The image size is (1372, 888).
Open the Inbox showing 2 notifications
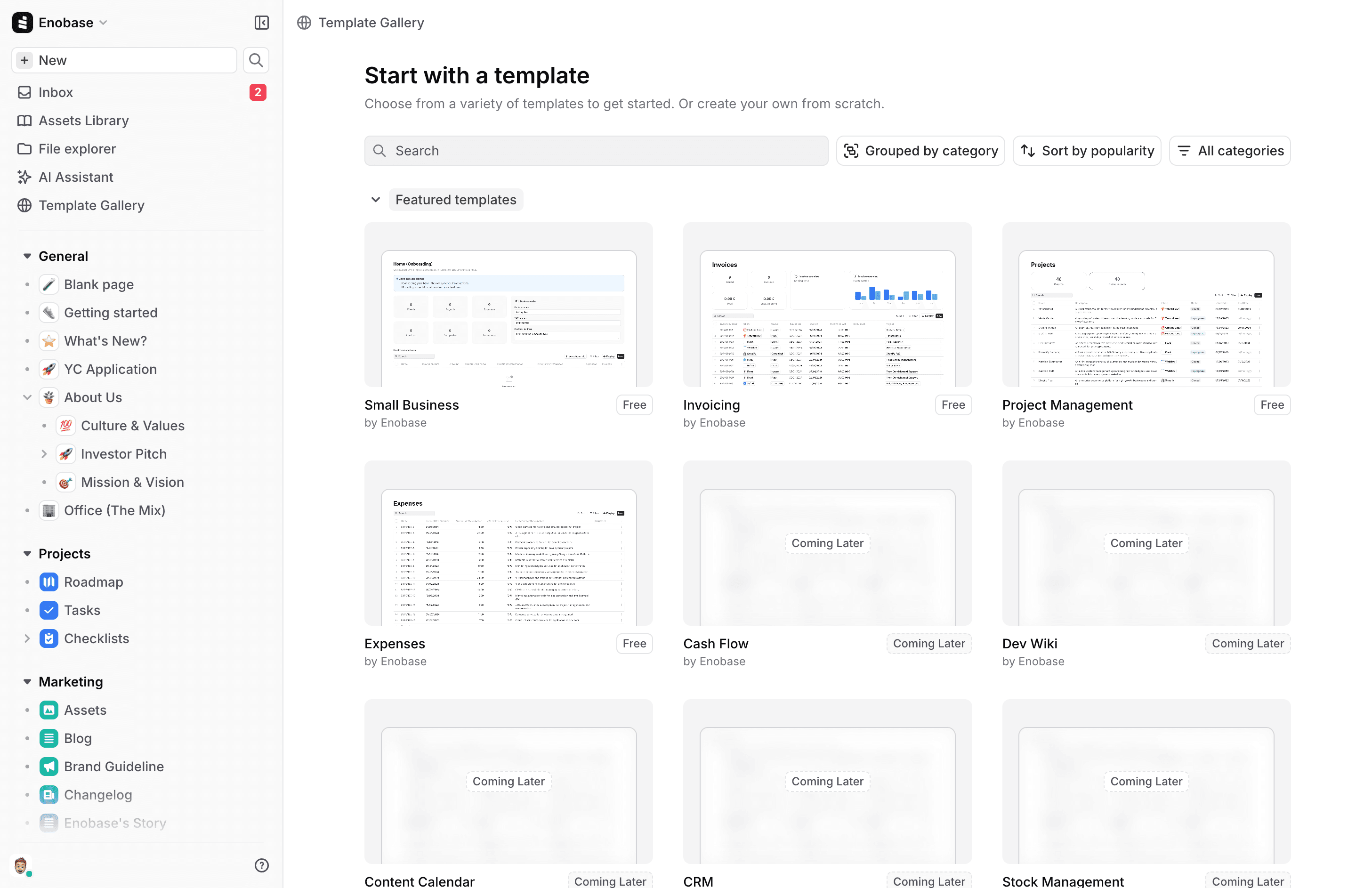[56, 92]
